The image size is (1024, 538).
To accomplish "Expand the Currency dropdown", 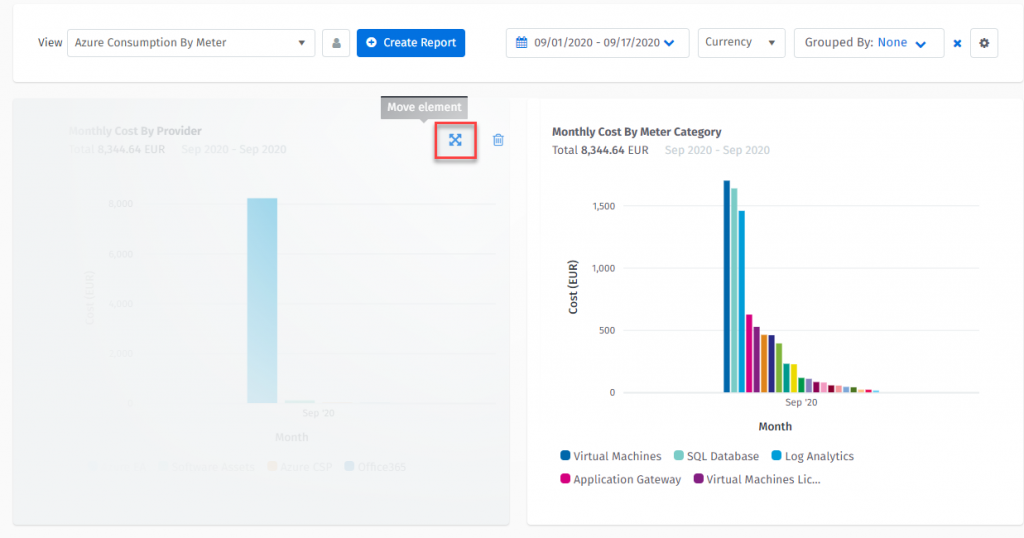I will 741,43.
